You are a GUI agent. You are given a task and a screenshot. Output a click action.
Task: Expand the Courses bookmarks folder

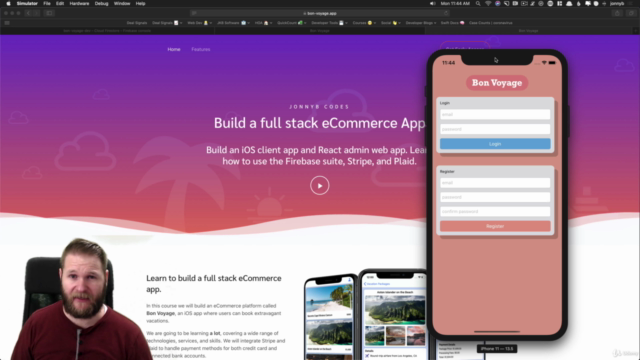coord(364,23)
